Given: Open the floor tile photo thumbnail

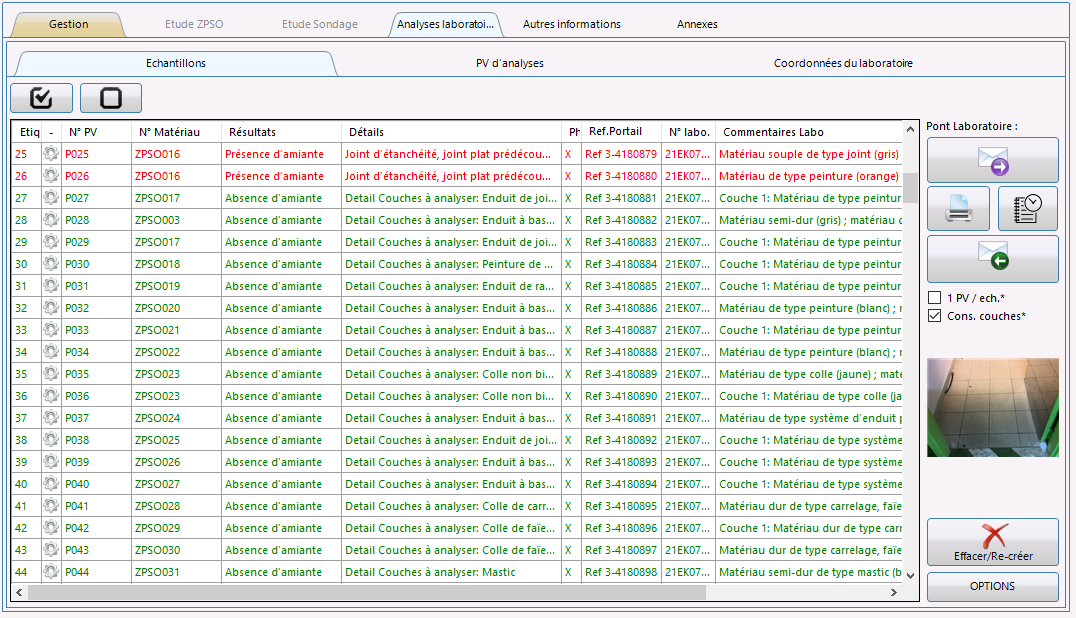Looking at the screenshot, I should 992,407.
